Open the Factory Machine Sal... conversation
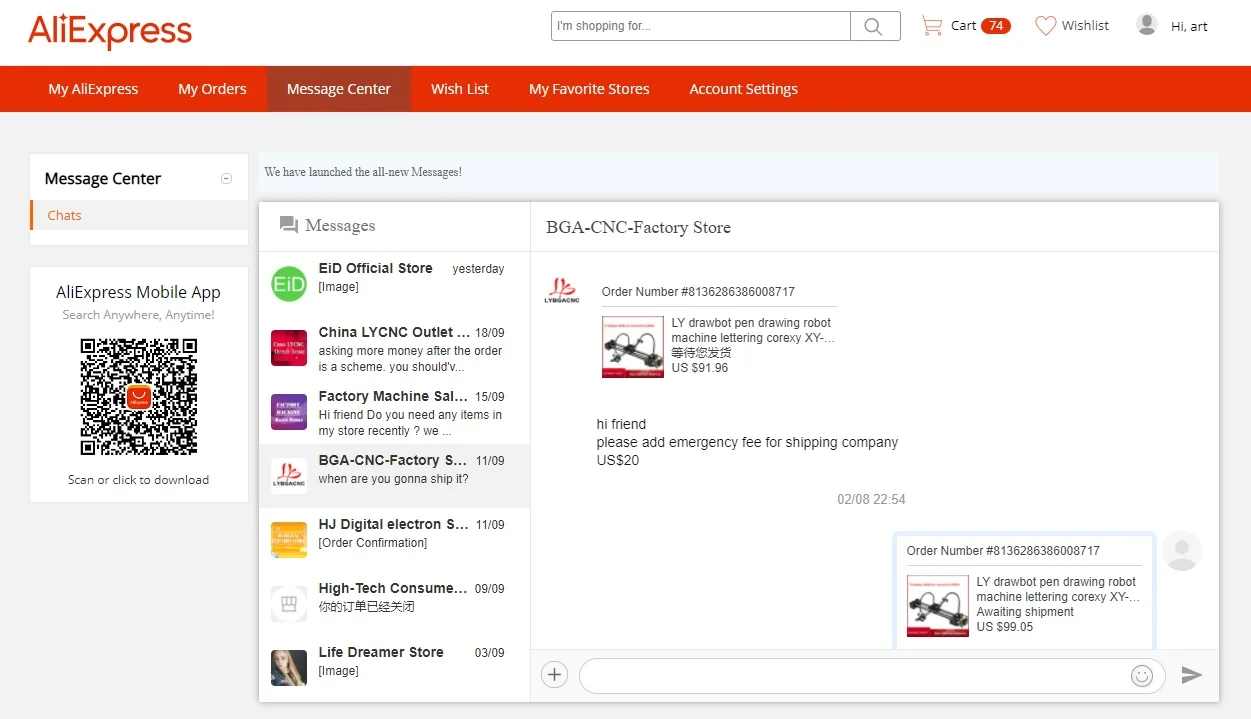 [395, 412]
